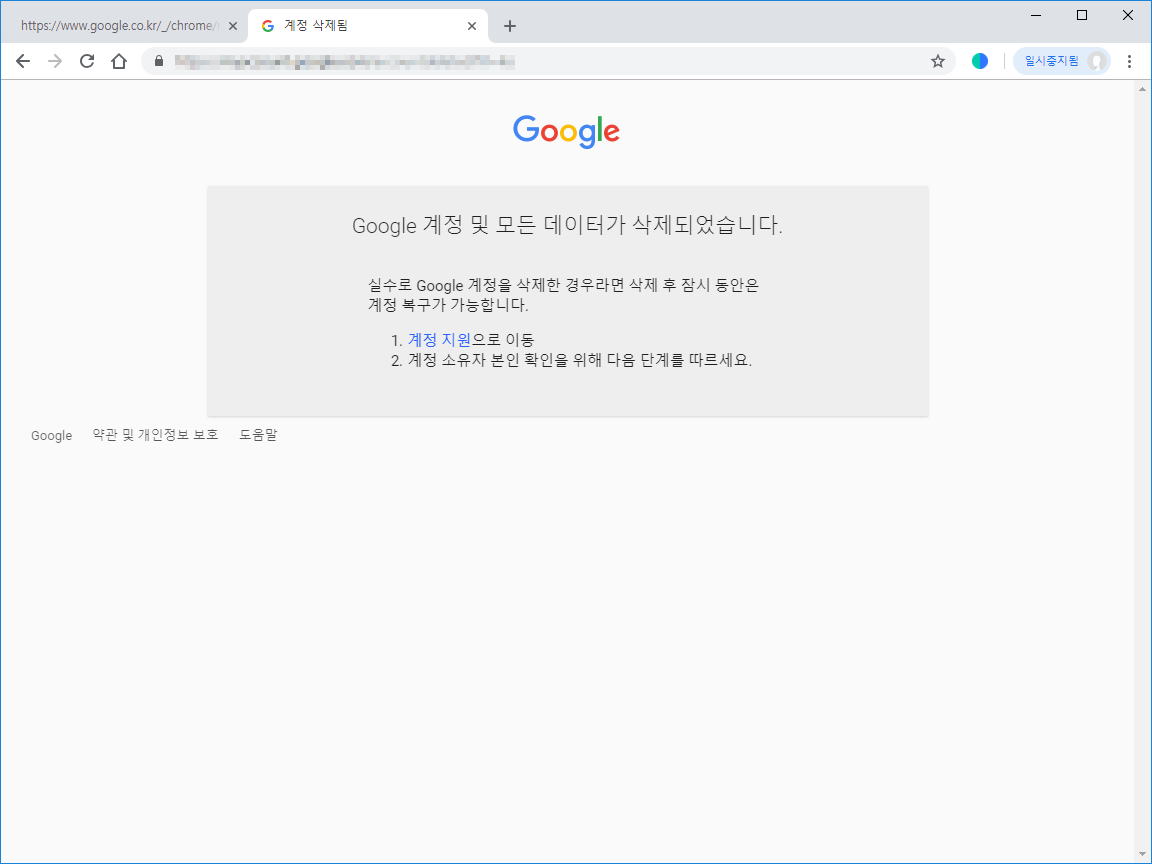Click the scrollbar down arrow

(1142, 854)
